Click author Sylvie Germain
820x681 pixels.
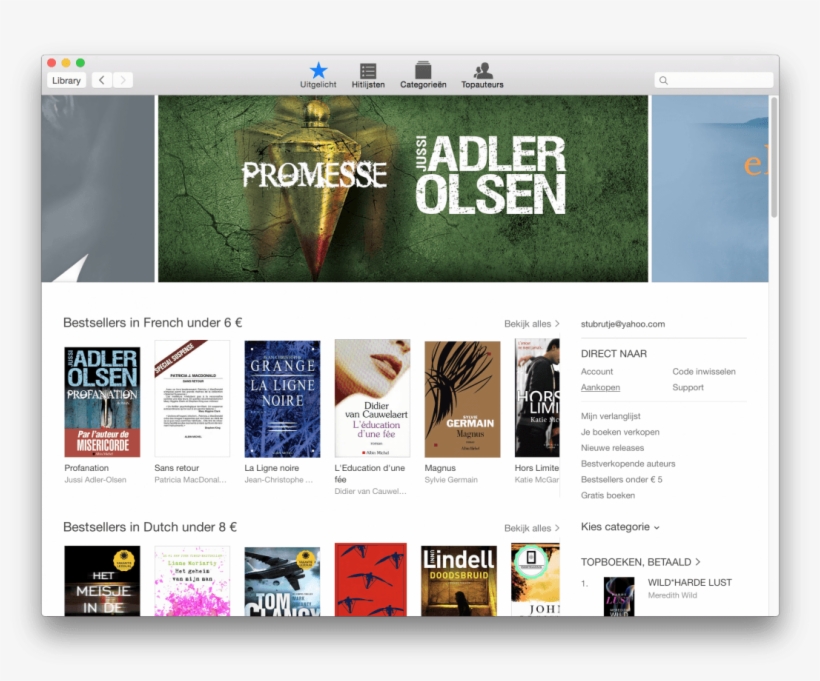tap(451, 480)
